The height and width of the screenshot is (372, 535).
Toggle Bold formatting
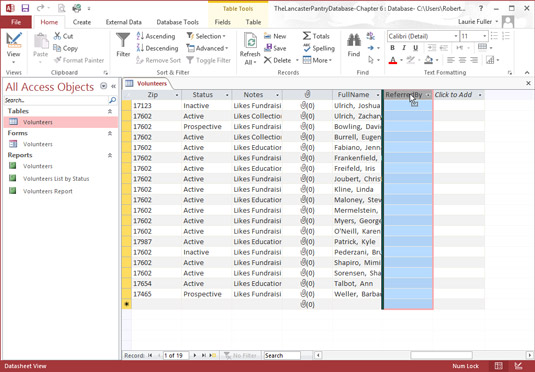click(392, 48)
